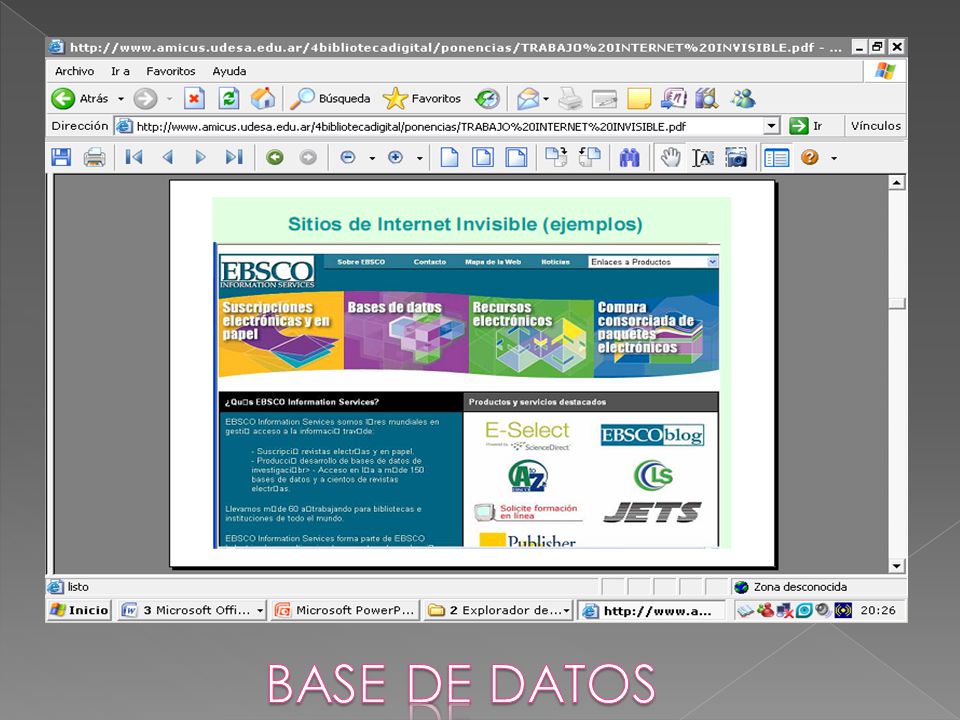Click the greyed forward arrow button
Viewport: 960px width, 720px height.
[145, 99]
